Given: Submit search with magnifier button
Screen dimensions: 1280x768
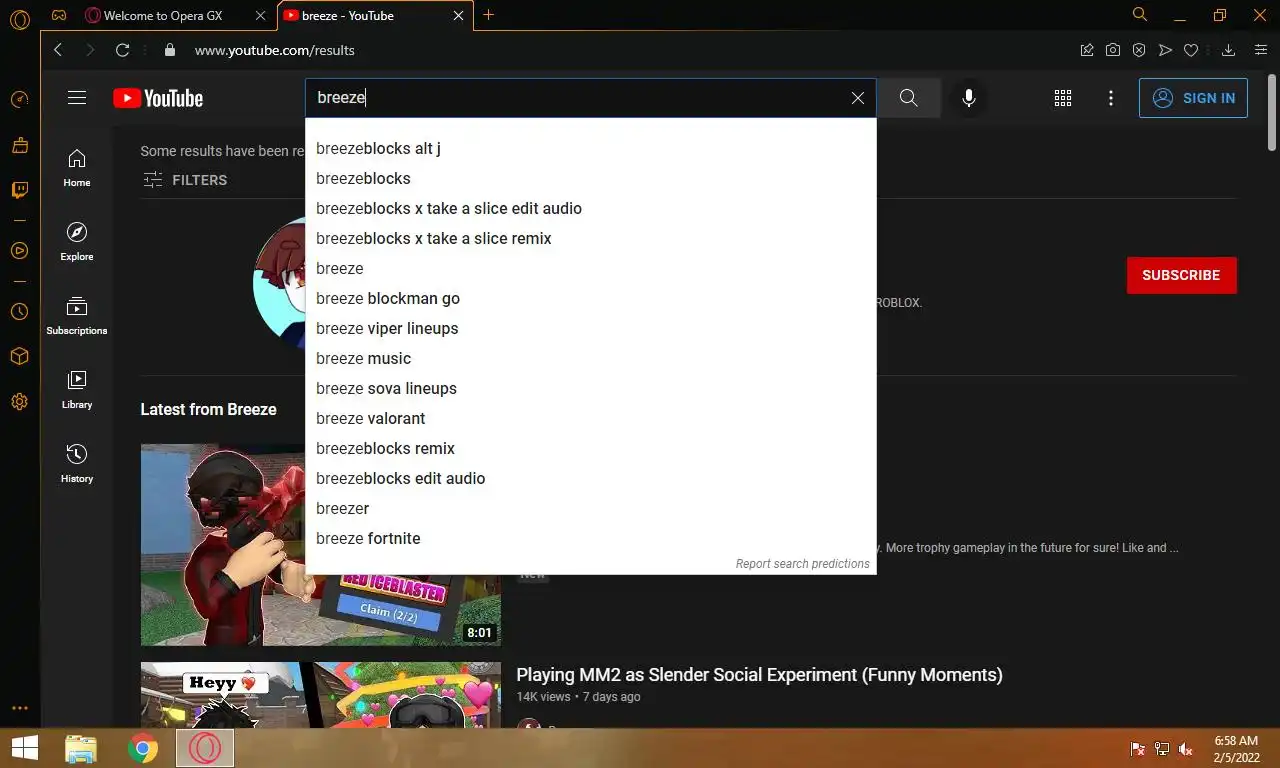Looking at the screenshot, I should point(908,98).
